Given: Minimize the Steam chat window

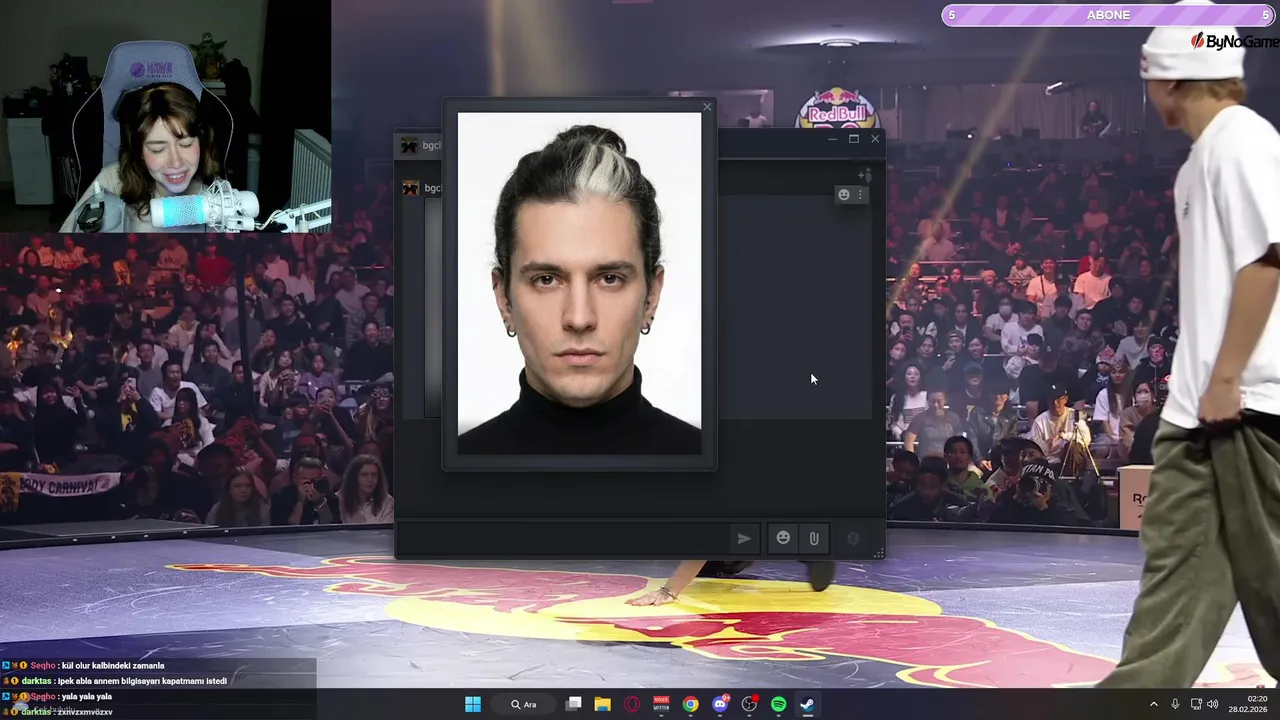Looking at the screenshot, I should point(832,139).
